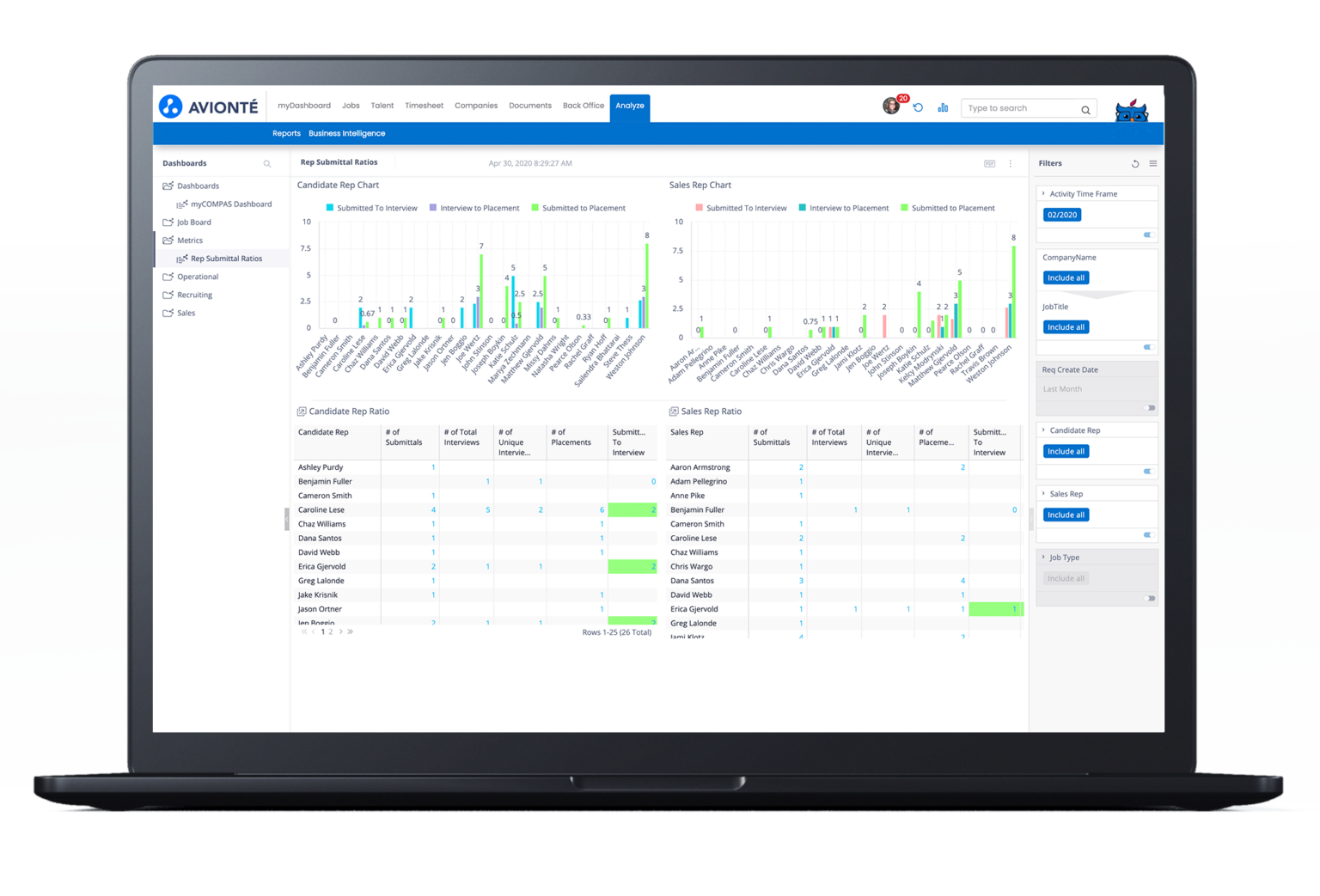Viewport: 1320px width, 896px height.
Task: Expand the Activity Time Frame filter chevron
Action: click(1044, 194)
